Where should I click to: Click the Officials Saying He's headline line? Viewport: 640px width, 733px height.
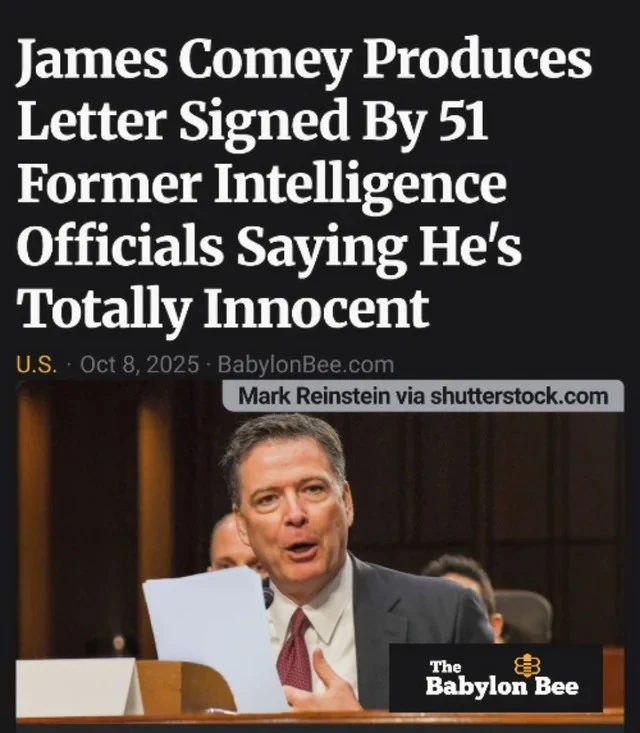tap(269, 246)
